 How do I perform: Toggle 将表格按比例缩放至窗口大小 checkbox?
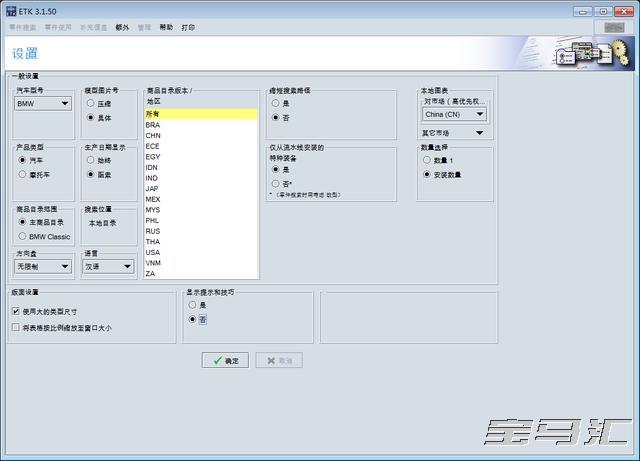[16, 327]
